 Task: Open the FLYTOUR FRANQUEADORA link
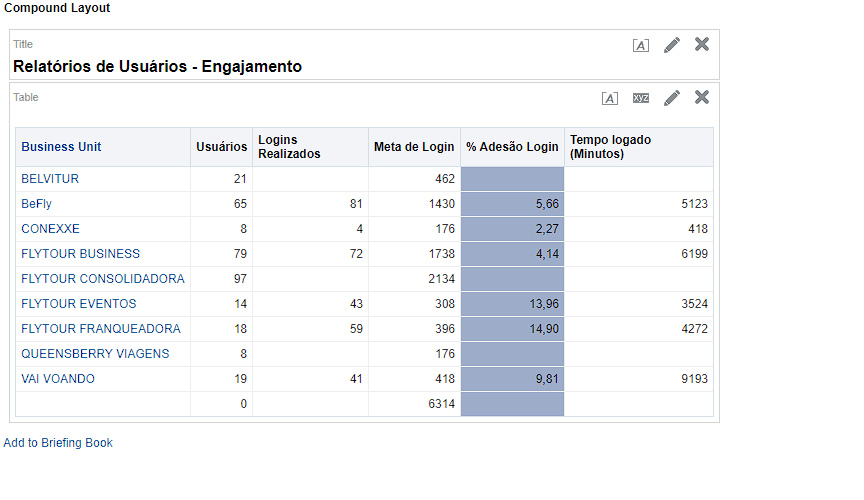coord(101,329)
